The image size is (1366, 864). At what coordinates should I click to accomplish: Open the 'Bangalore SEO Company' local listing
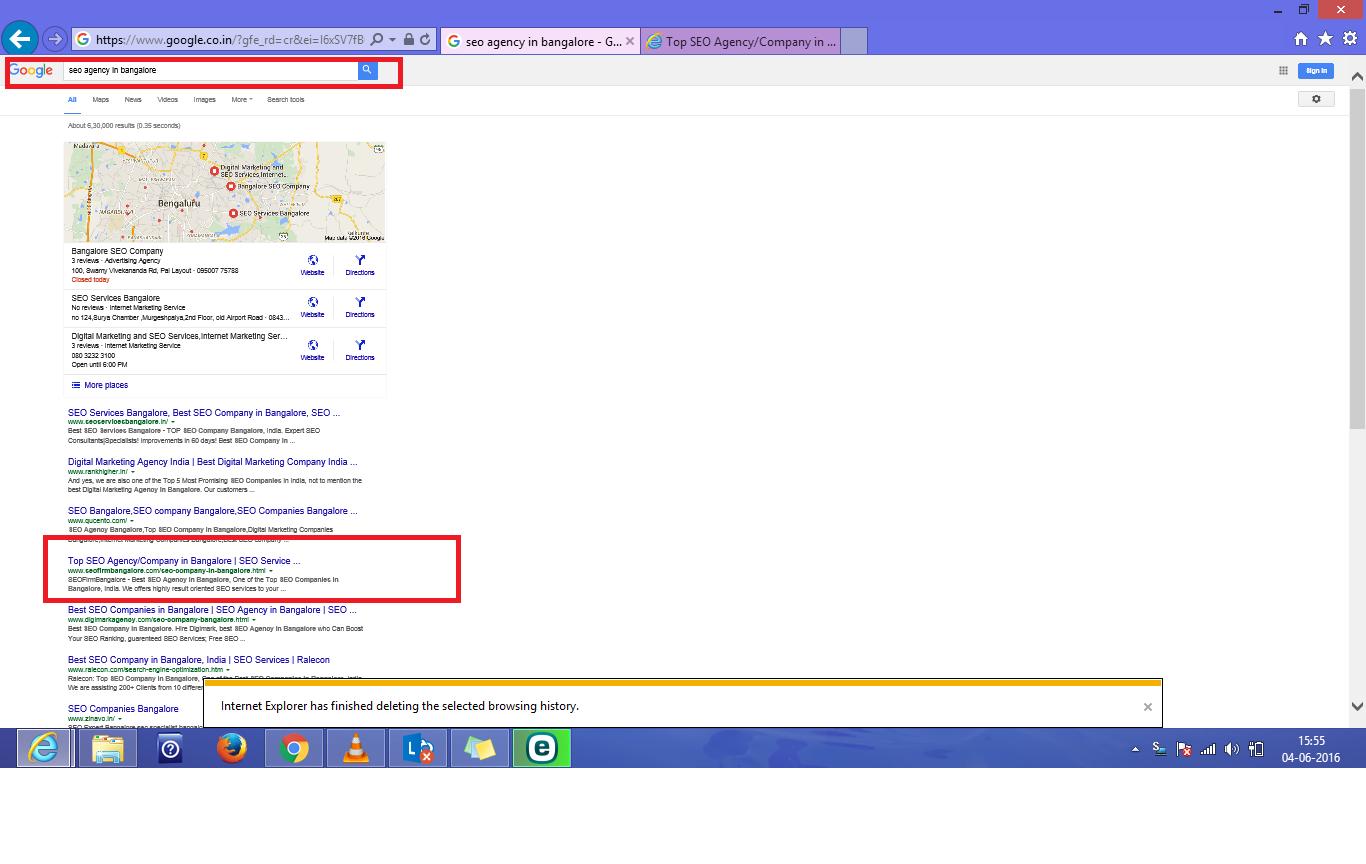[x=117, y=251]
